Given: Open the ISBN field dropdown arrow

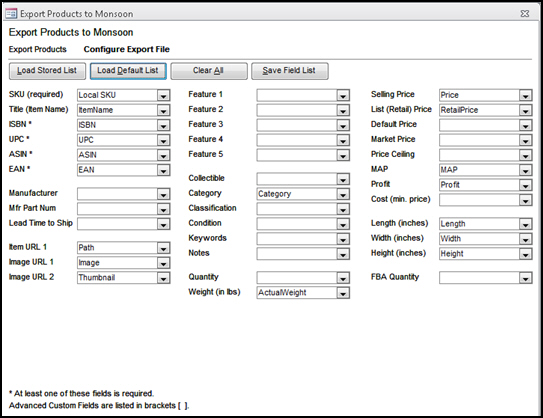Looking at the screenshot, I should click(x=163, y=125).
